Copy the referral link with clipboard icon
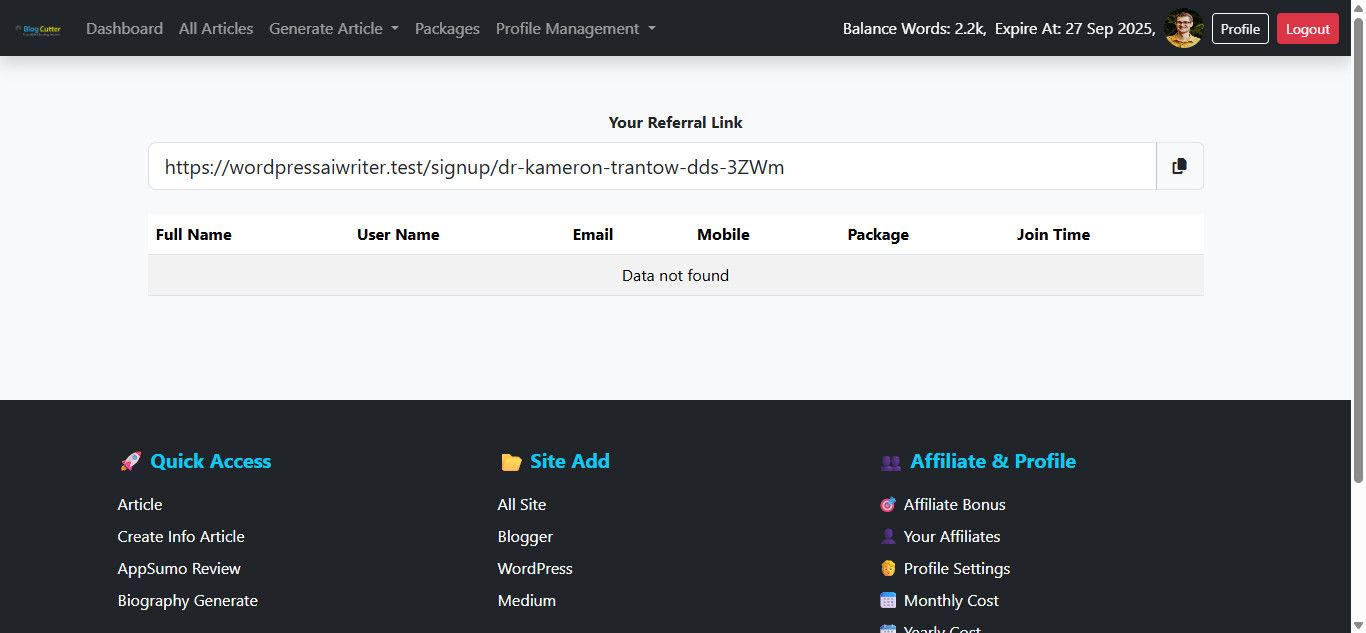Screen dimensions: 1366x633 coord(1180,166)
